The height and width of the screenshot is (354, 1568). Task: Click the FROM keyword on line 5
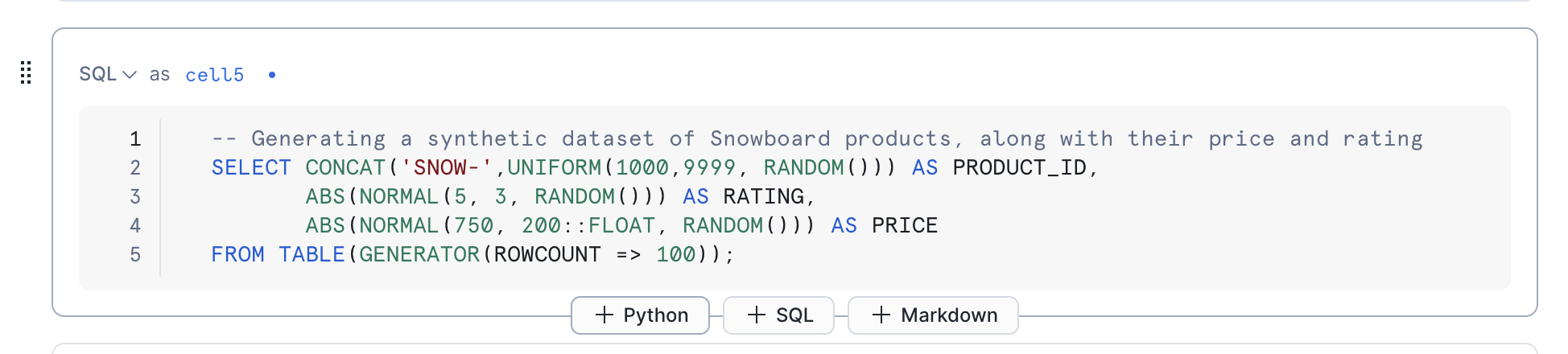tap(237, 255)
